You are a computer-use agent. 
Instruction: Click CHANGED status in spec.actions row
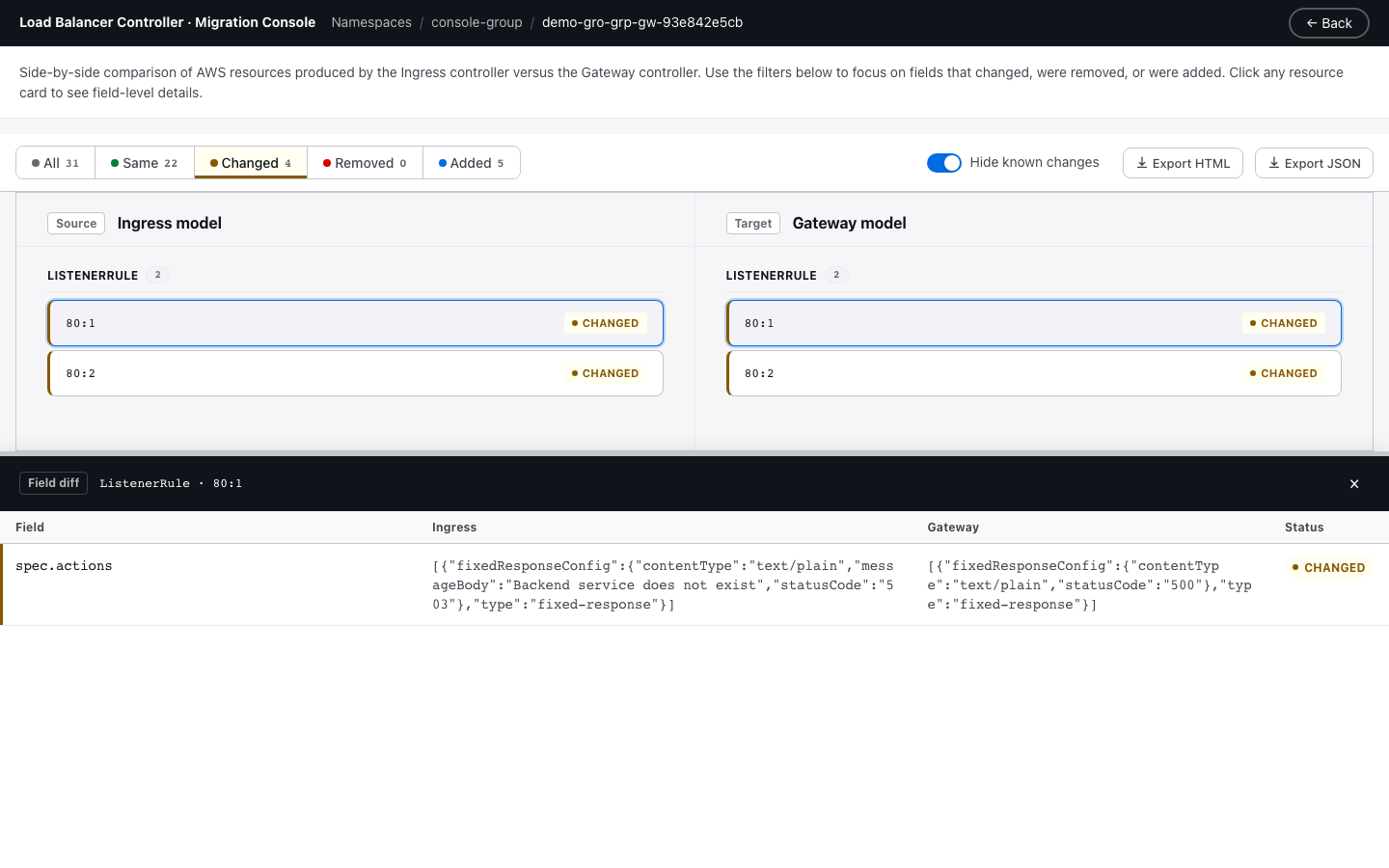click(1328, 567)
